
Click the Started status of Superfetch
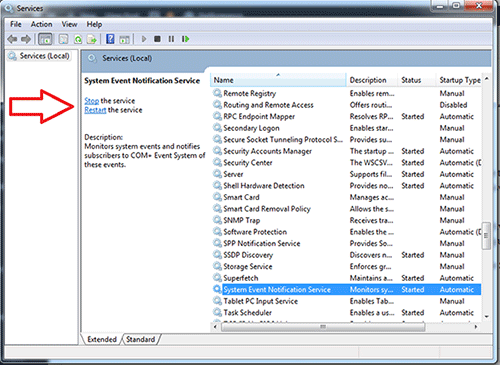click(413, 278)
